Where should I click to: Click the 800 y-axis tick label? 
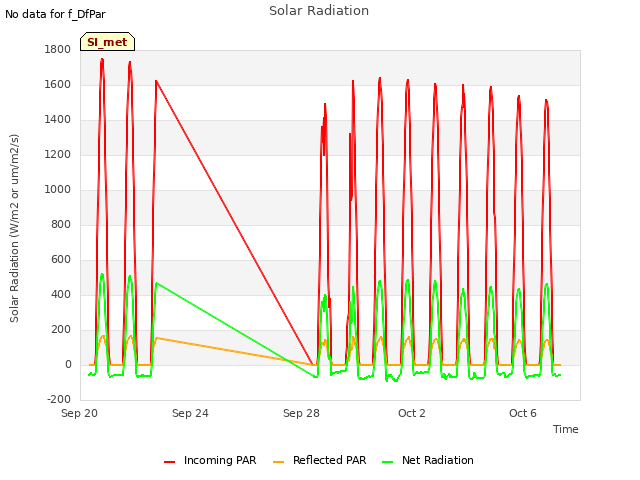(61, 224)
